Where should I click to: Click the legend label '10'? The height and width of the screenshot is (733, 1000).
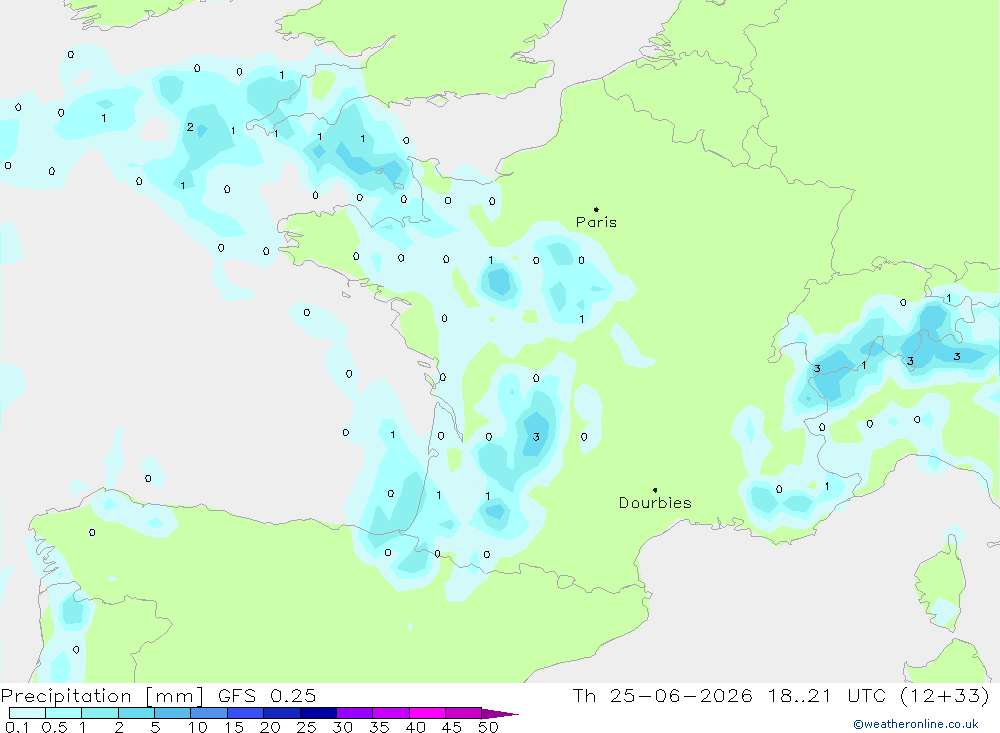(x=198, y=727)
